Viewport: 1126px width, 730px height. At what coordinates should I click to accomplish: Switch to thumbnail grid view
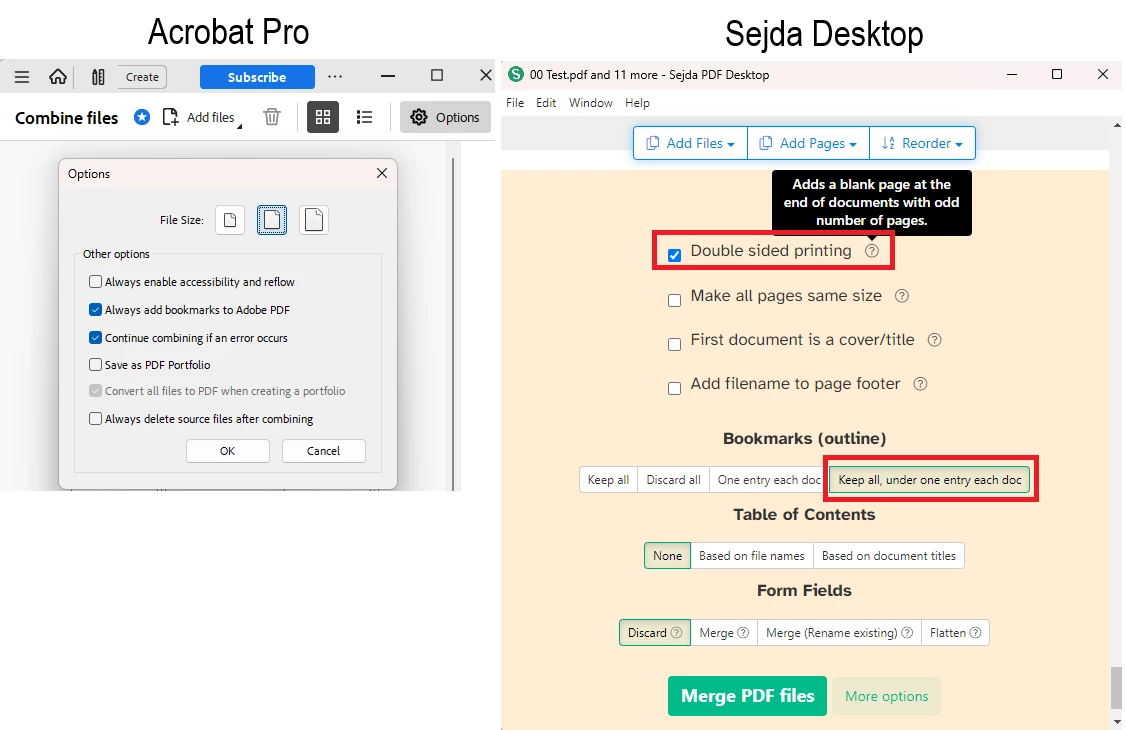point(323,117)
